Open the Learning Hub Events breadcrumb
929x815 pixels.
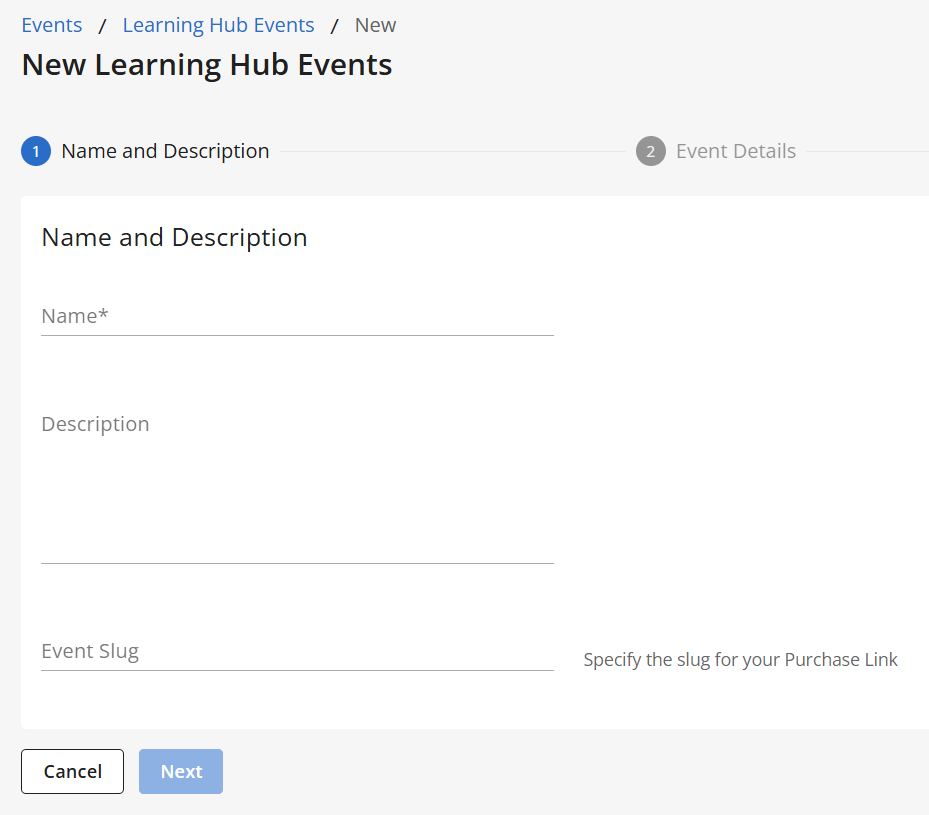218,25
